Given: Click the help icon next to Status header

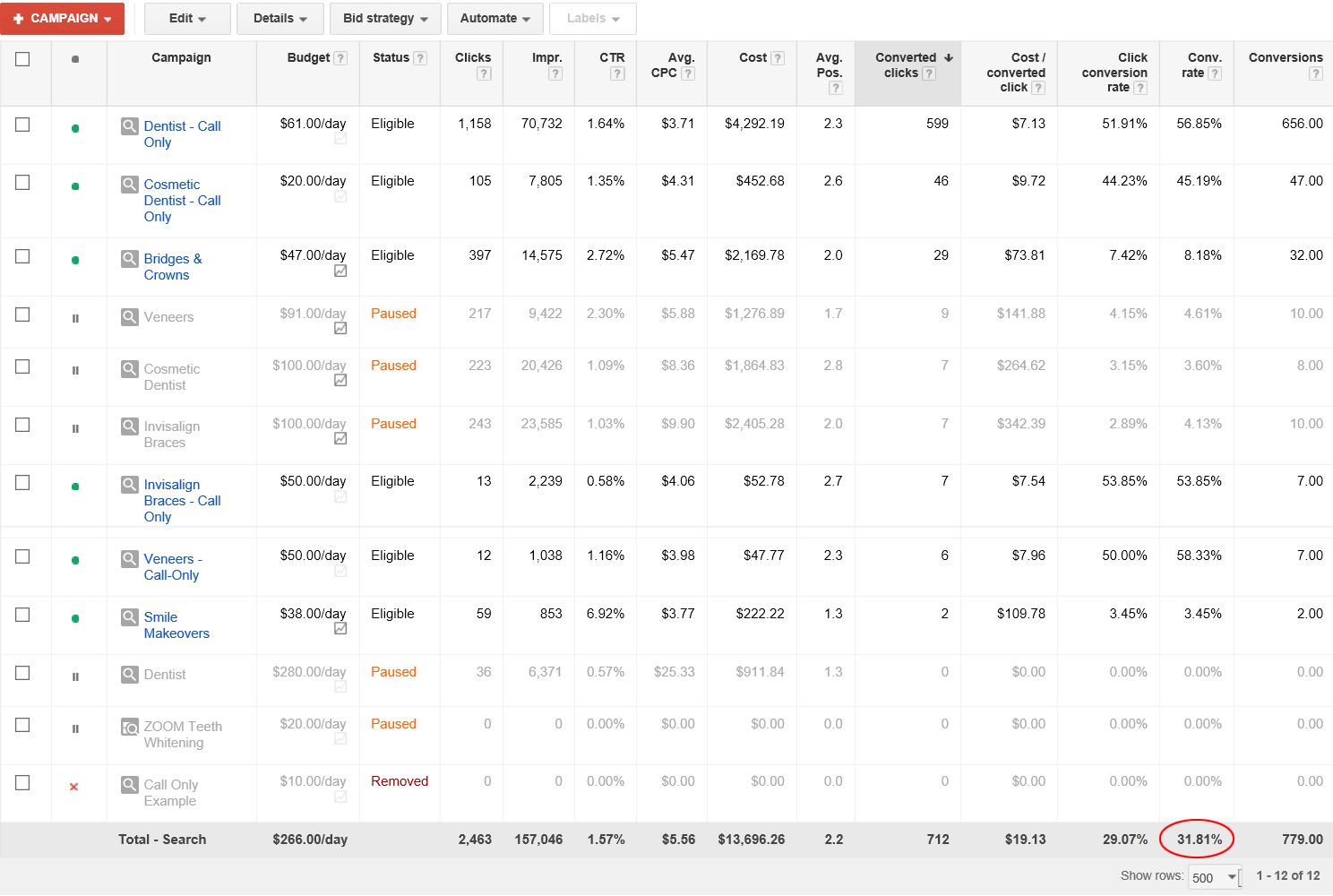Looking at the screenshot, I should point(420,58).
